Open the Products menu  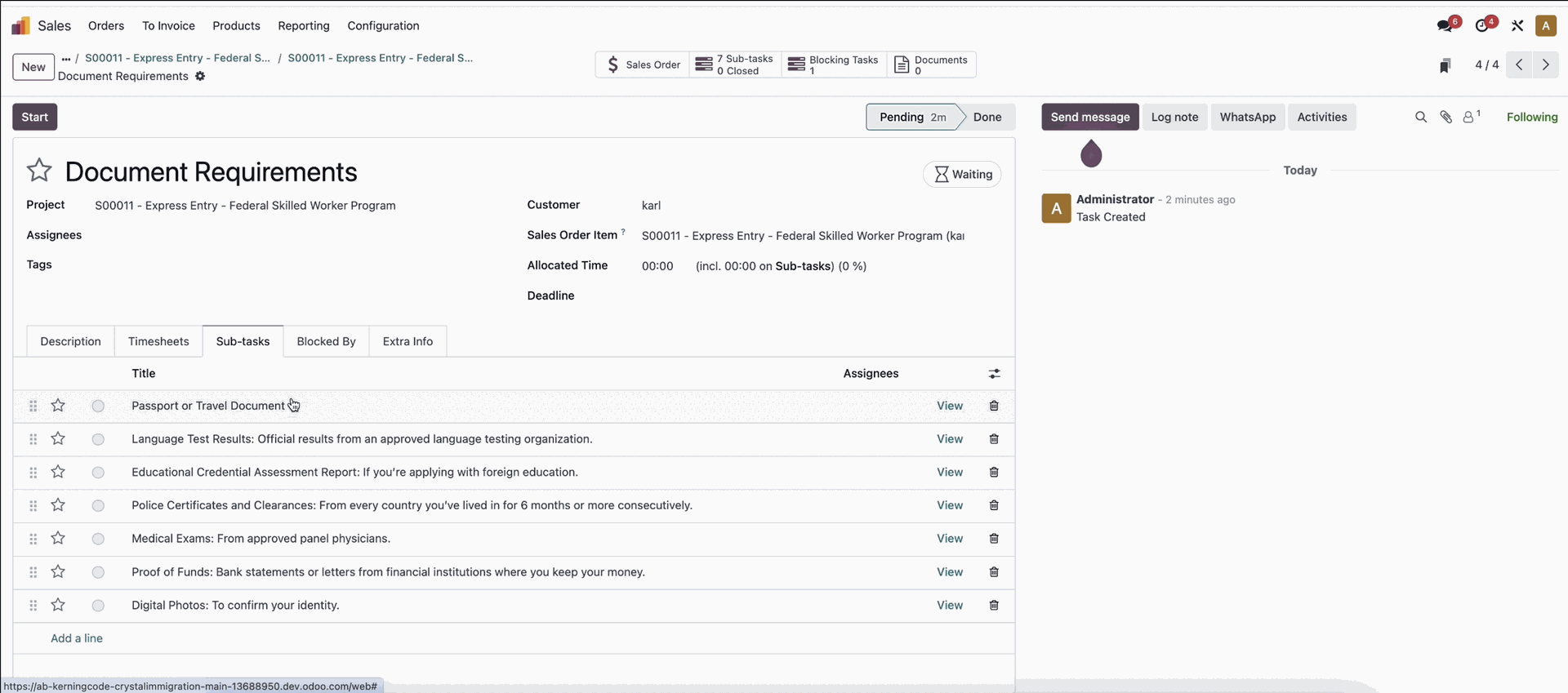236,26
